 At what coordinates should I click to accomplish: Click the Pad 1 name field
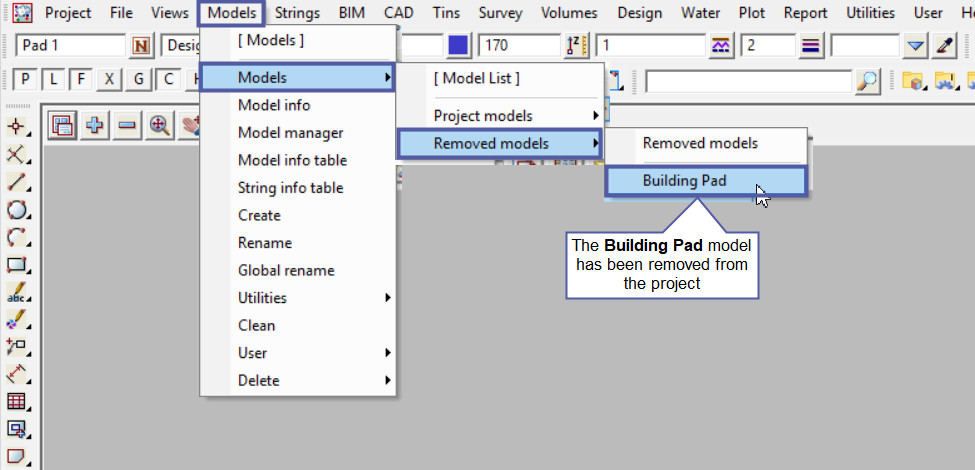(x=70, y=46)
